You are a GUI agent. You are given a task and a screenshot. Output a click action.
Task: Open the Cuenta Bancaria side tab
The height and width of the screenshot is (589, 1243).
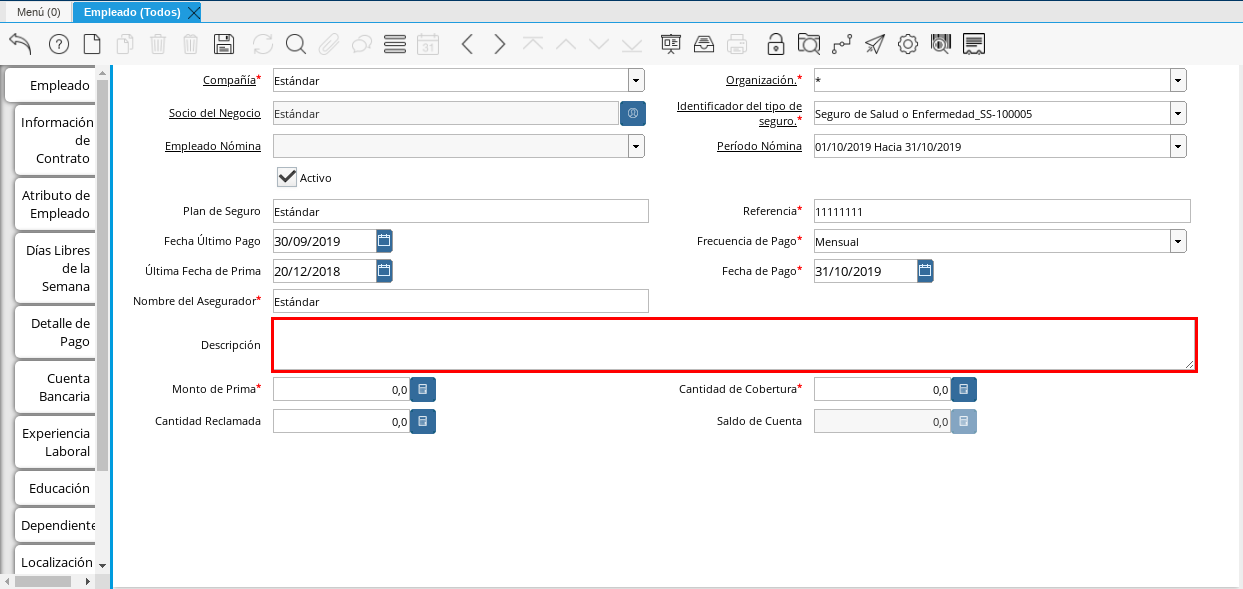coord(56,387)
